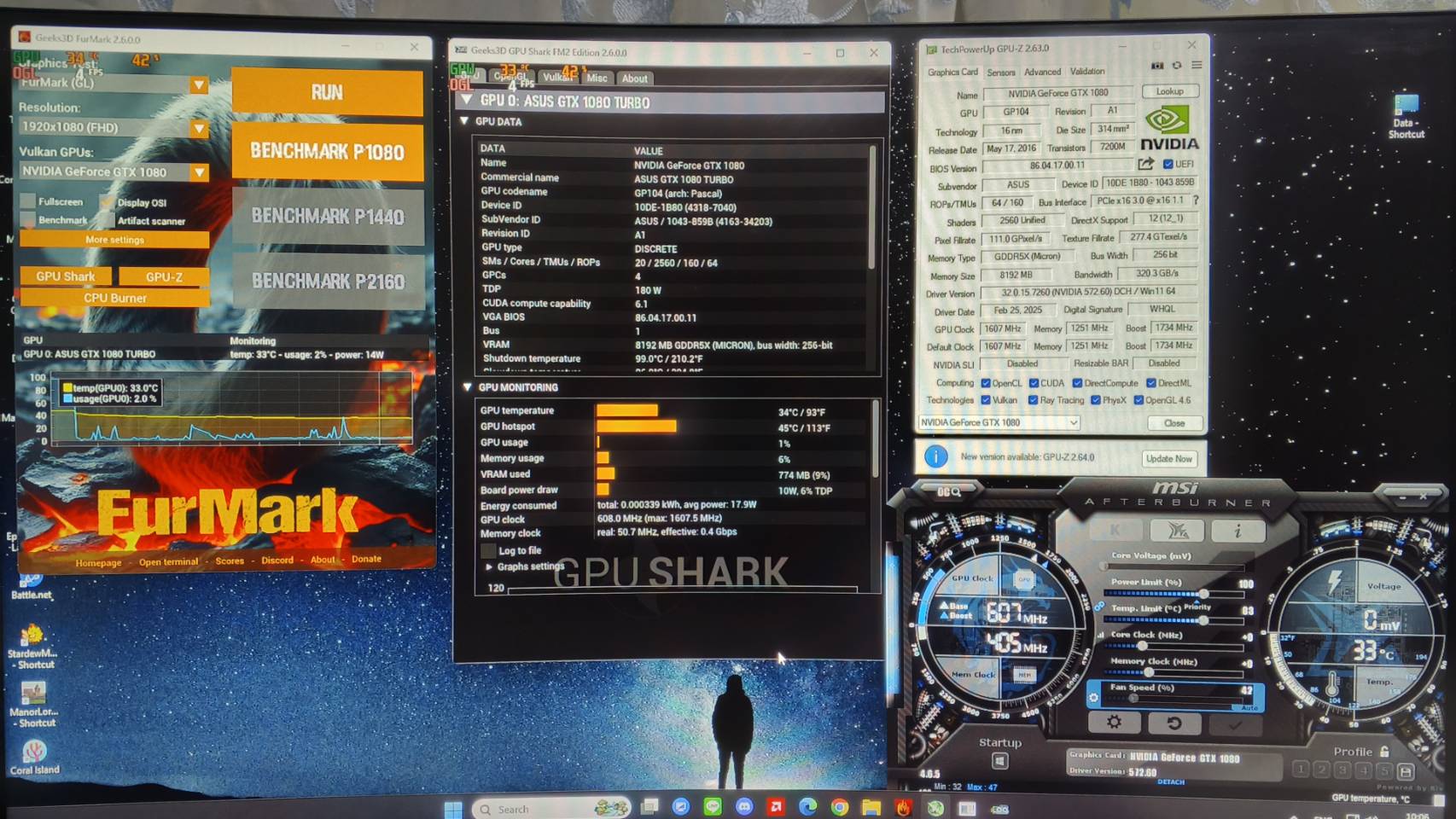Refresh GPU-Z with the refresh icon
The height and width of the screenshot is (819, 1456).
[1177, 66]
